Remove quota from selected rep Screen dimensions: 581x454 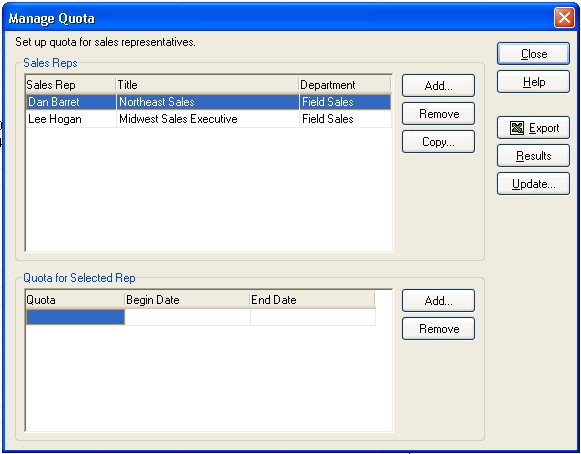coord(438,329)
